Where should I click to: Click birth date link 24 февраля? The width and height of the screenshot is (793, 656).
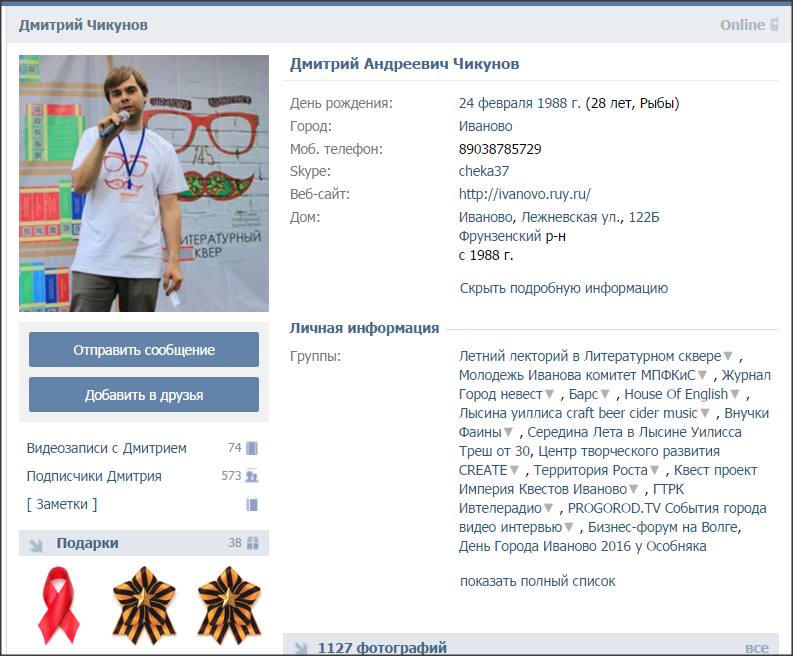tap(496, 103)
